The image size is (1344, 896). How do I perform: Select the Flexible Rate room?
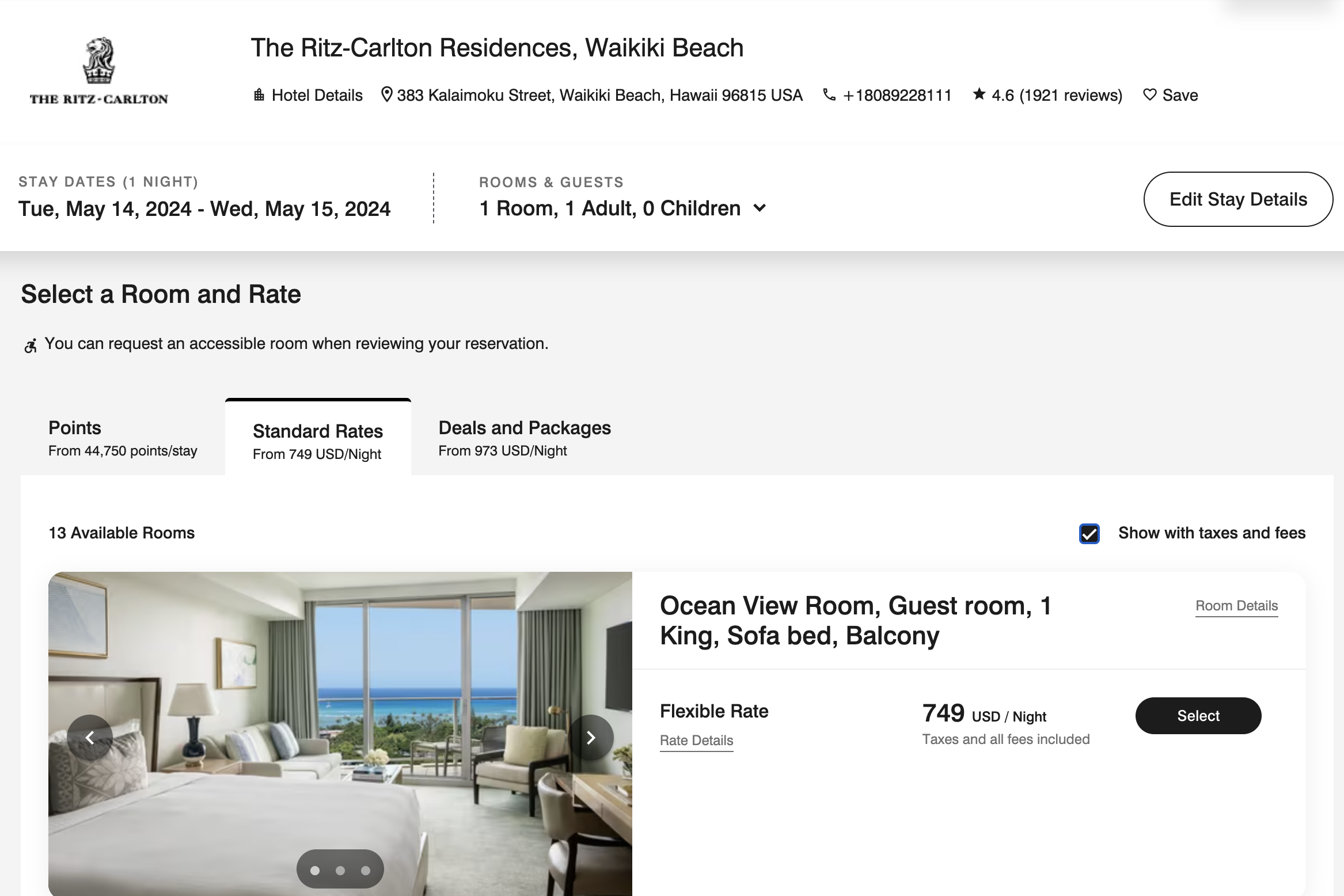pyautogui.click(x=1198, y=716)
